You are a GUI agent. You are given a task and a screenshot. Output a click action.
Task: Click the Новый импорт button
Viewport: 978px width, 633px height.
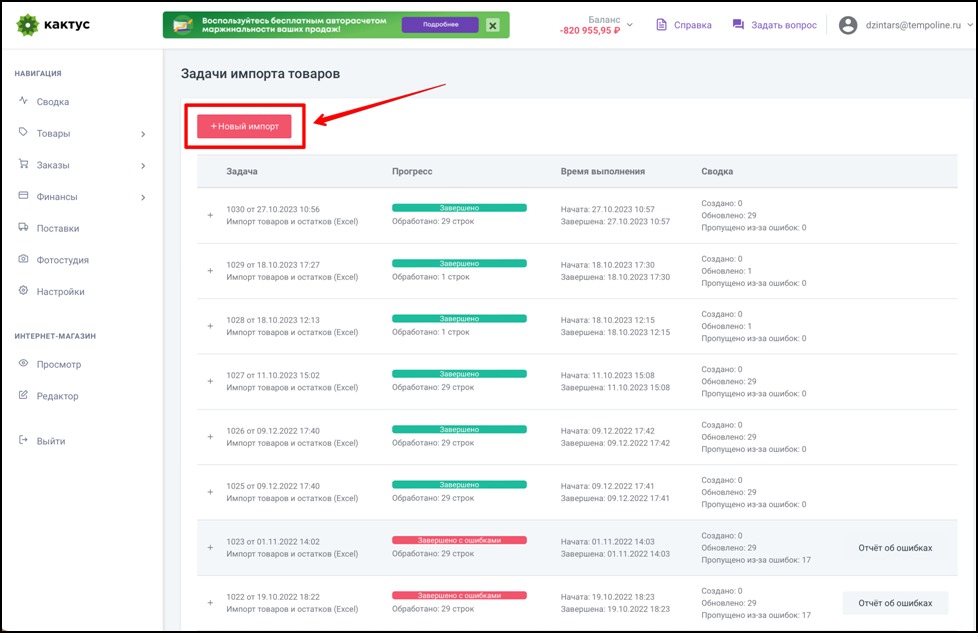(x=244, y=126)
